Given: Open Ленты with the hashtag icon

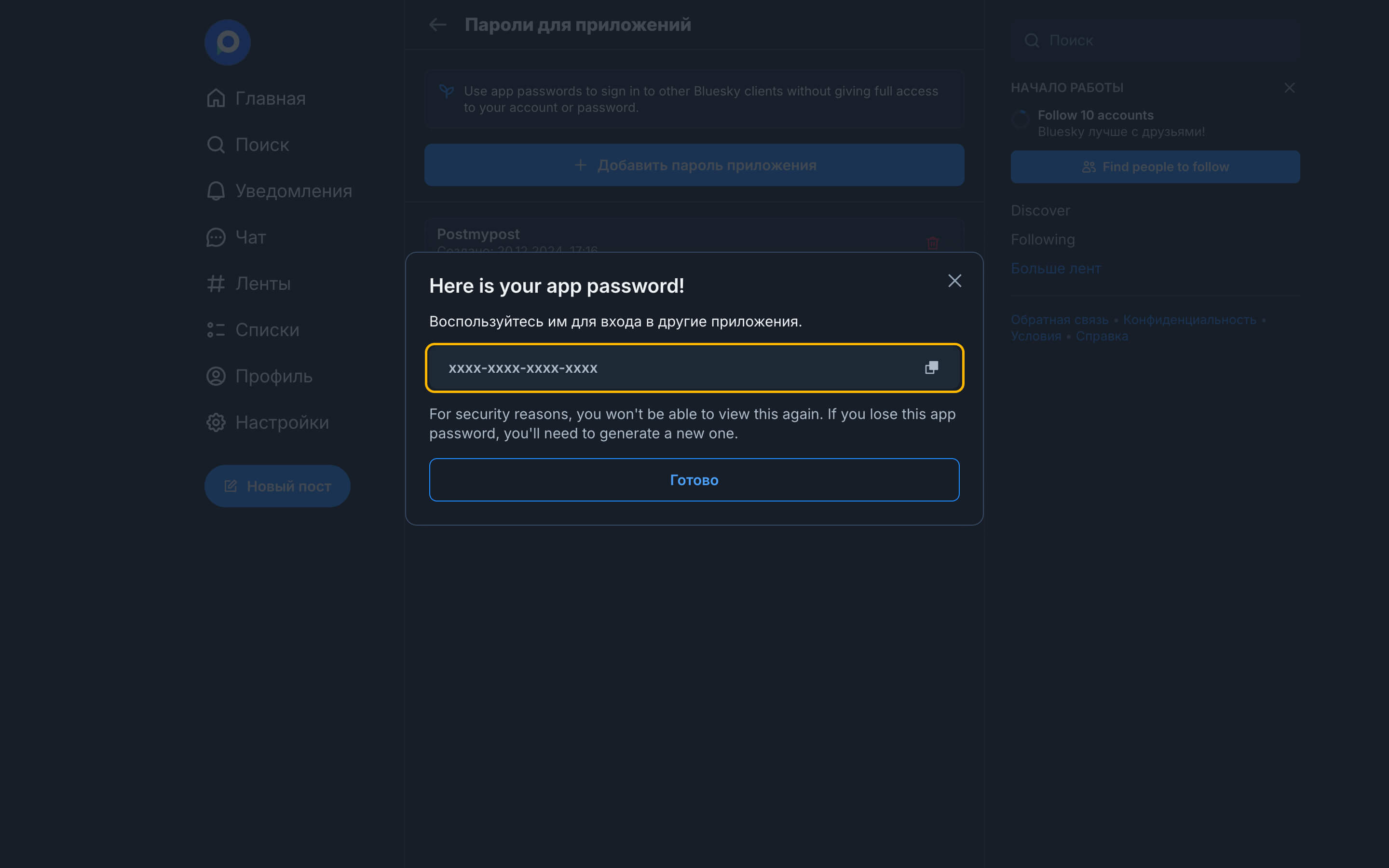Looking at the screenshot, I should [248, 284].
